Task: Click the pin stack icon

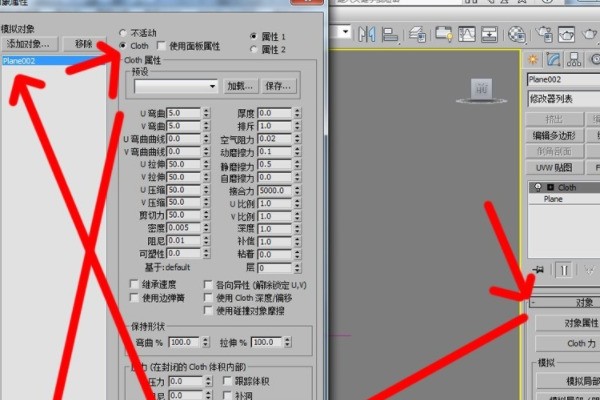Action: click(x=539, y=270)
